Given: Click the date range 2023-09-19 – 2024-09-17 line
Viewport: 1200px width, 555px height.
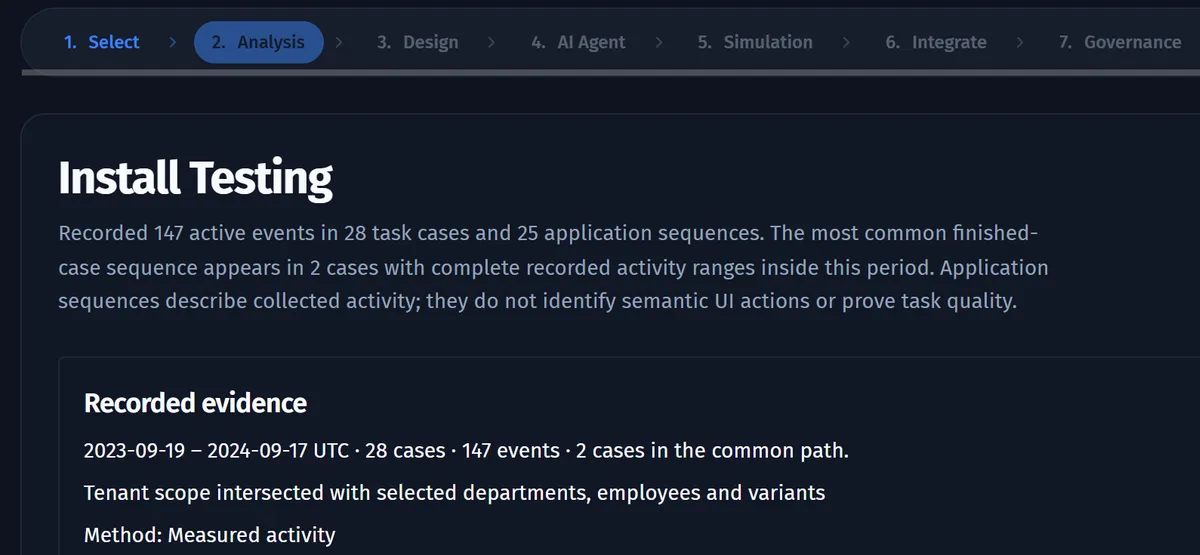Looking at the screenshot, I should coord(466,451).
